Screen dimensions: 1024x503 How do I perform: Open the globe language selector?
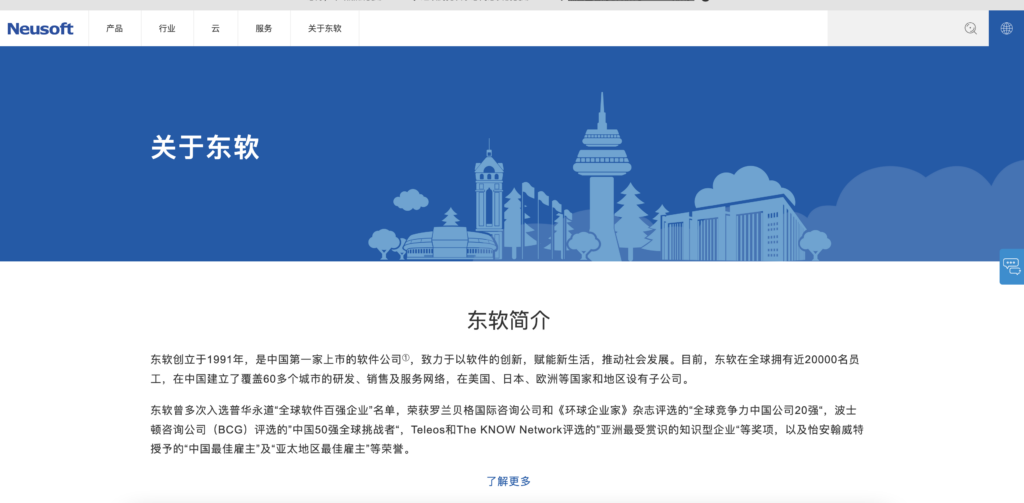coord(1006,28)
